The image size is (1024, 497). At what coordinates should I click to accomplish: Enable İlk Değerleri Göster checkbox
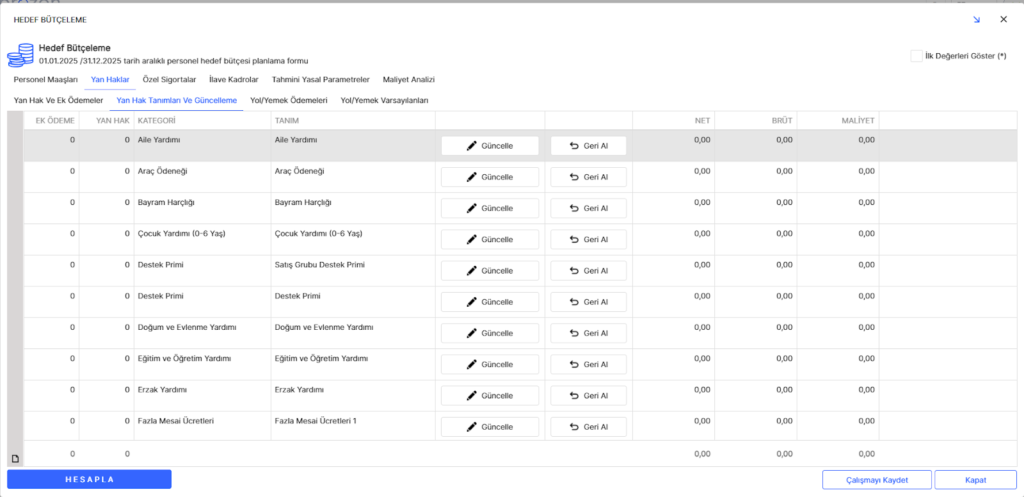pyautogui.click(x=916, y=56)
